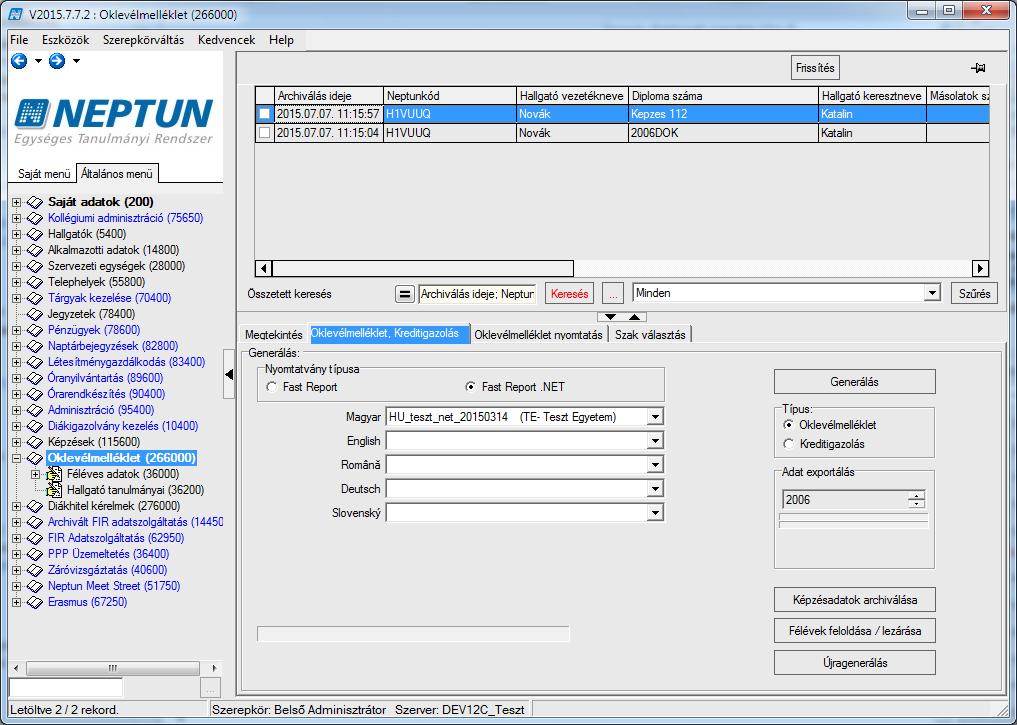1017x725 pixels.
Task: Collapse the Oklevélmelléklet tree node
Action: click(16, 458)
